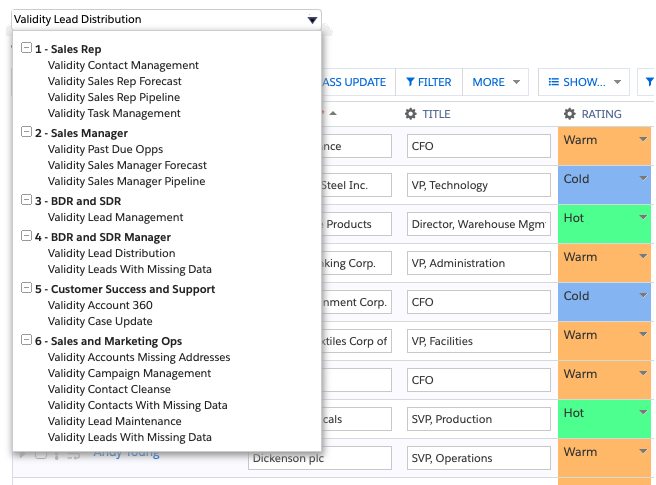Edit the Director, Warehouse Mgmt title field
This screenshot has width=656, height=485.
479,224
